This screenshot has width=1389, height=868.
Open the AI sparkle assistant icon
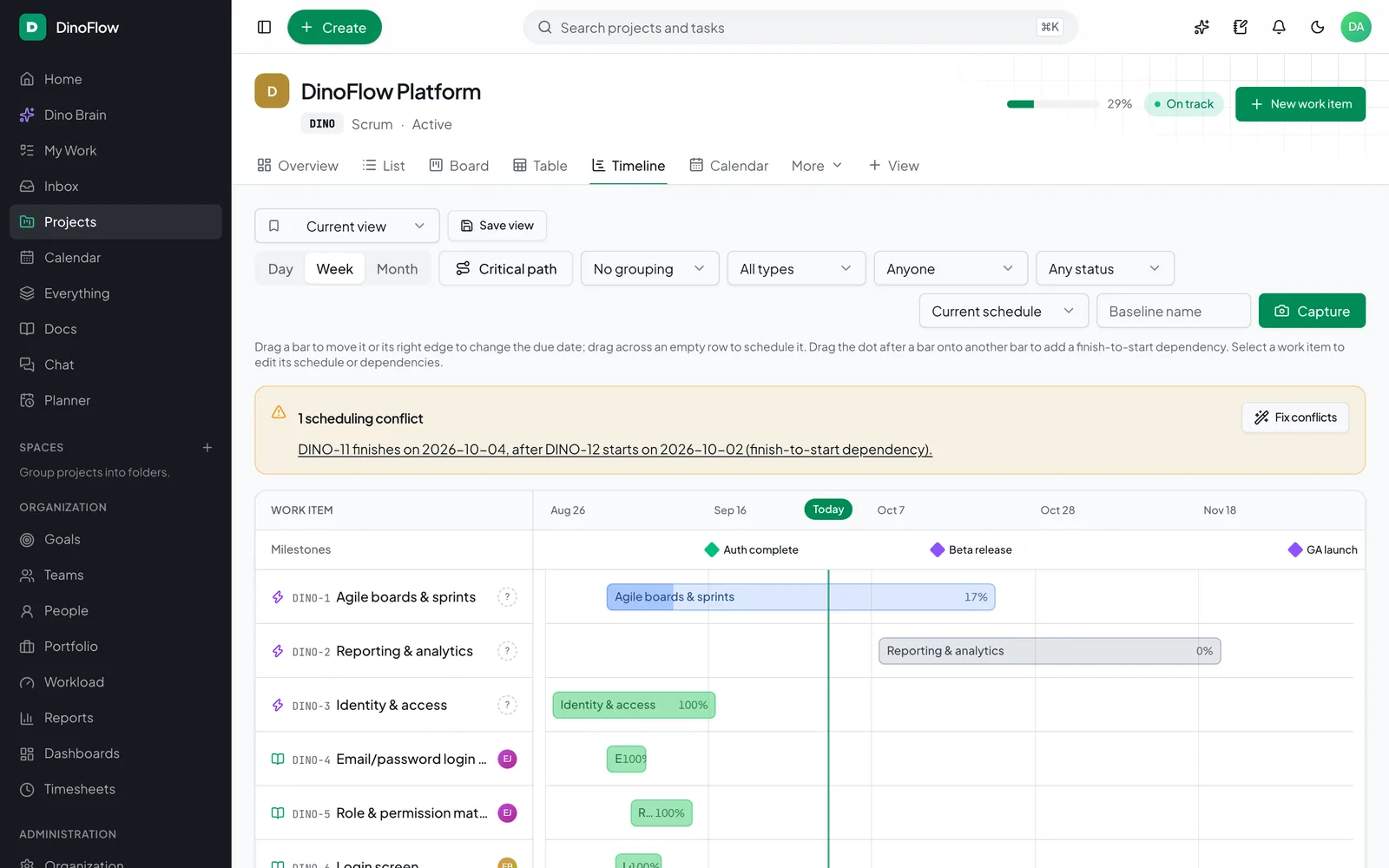[1201, 27]
